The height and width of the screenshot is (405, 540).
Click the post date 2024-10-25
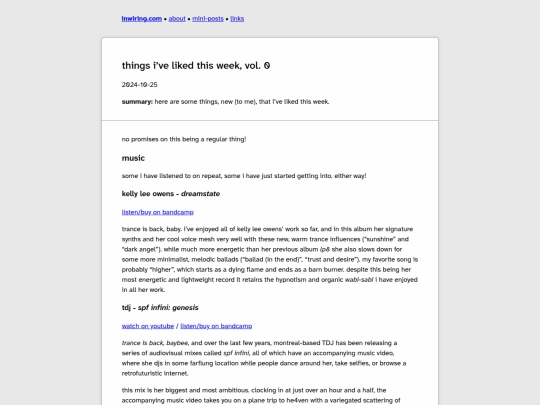pyautogui.click(x=139, y=85)
